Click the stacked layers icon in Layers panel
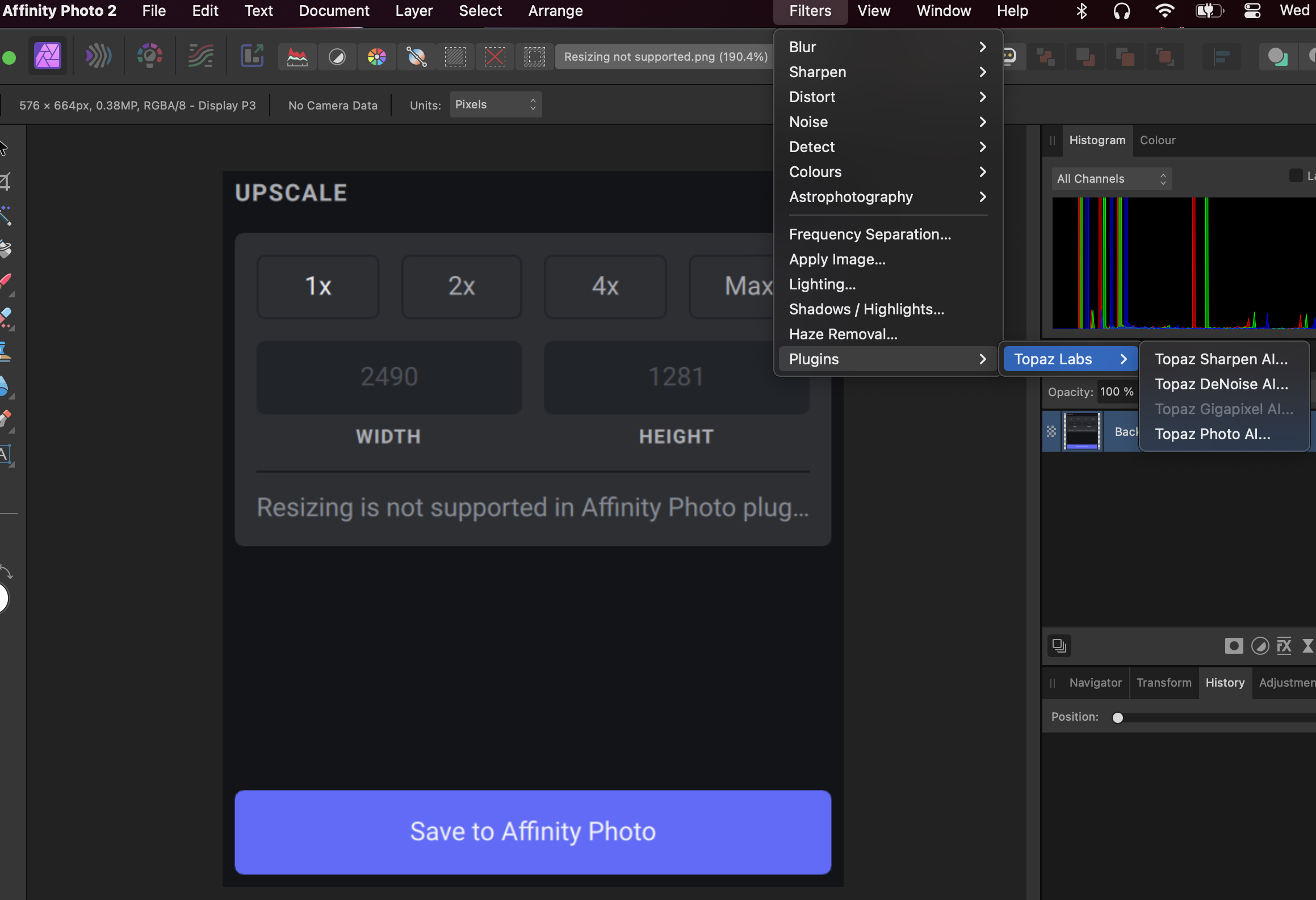This screenshot has height=900, width=1316. [1059, 646]
